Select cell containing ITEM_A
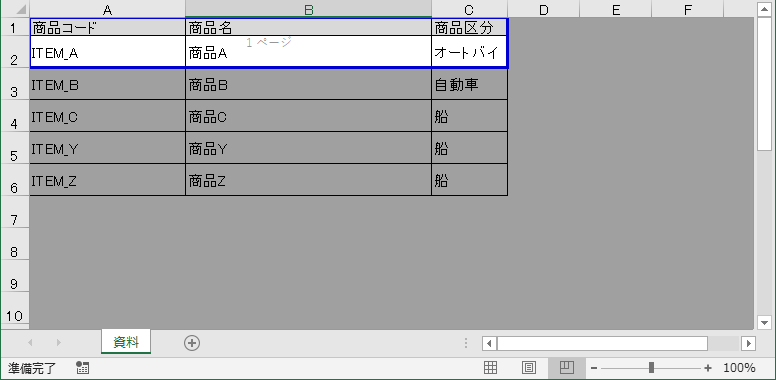776x380 pixels. tap(107, 51)
